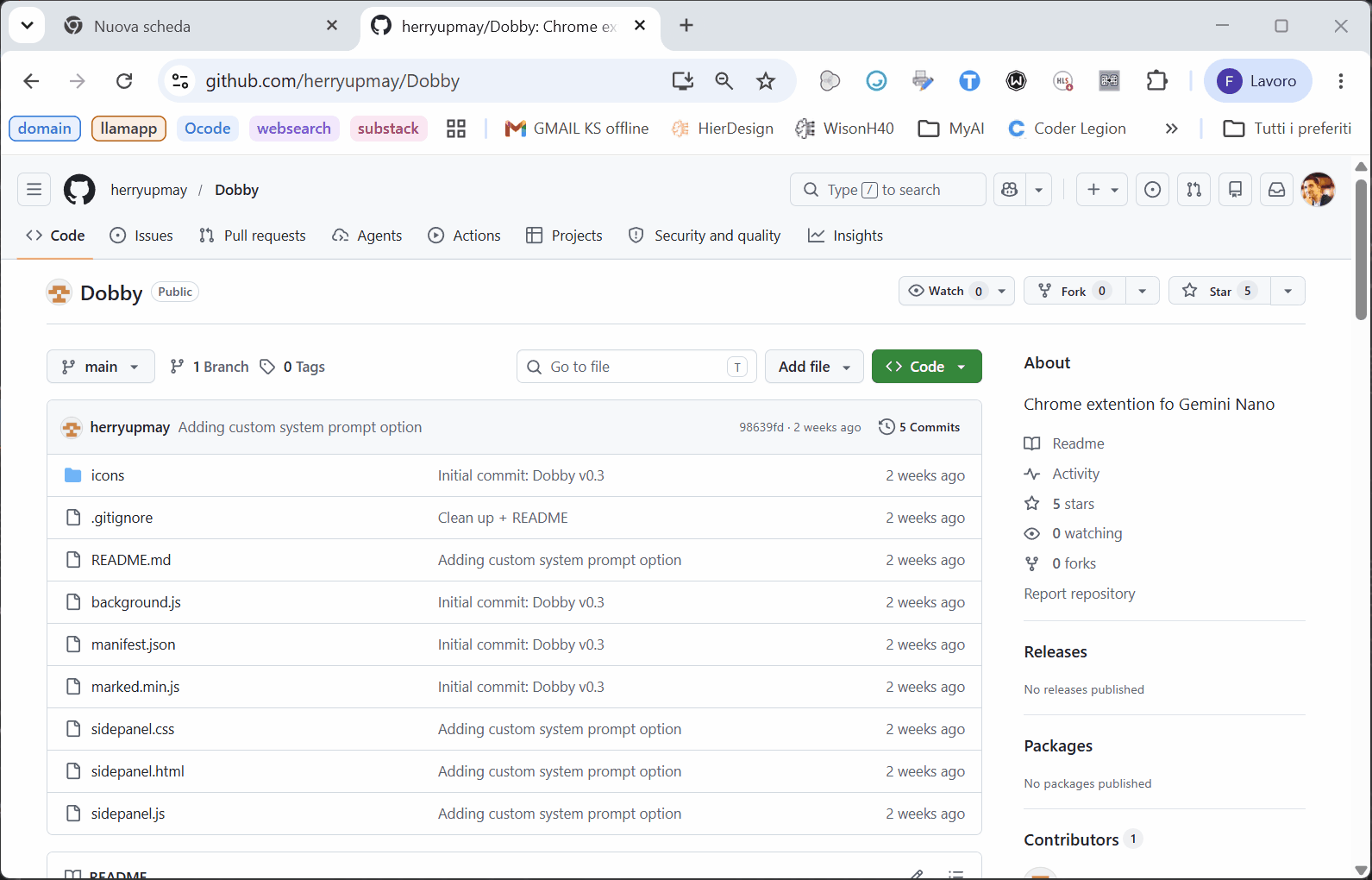This screenshot has height=880, width=1372.
Task: Edit the README with the pencil icon
Action: tap(917, 874)
